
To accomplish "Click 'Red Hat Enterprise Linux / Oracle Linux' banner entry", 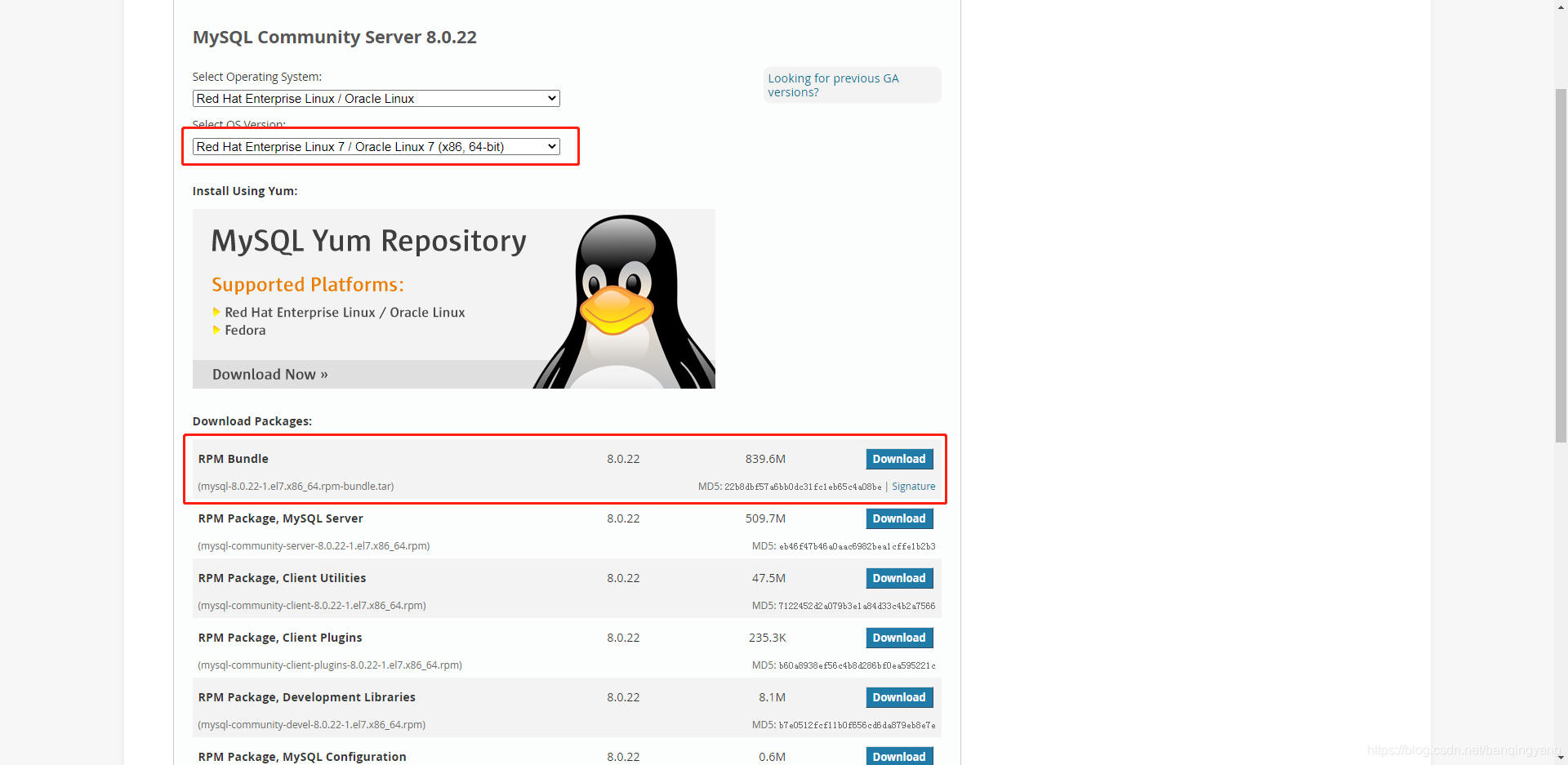I will coord(345,313).
